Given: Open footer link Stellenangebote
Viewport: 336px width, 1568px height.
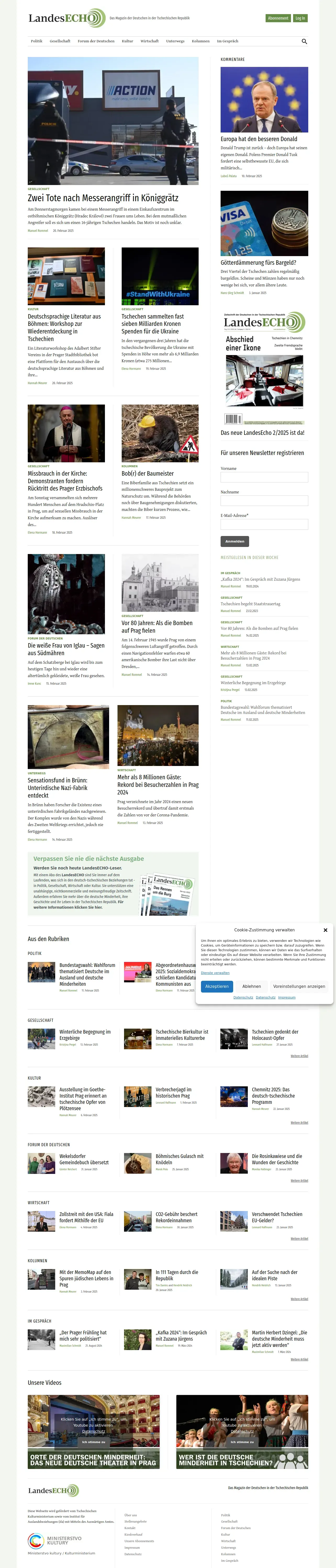Looking at the screenshot, I should click(135, 1521).
